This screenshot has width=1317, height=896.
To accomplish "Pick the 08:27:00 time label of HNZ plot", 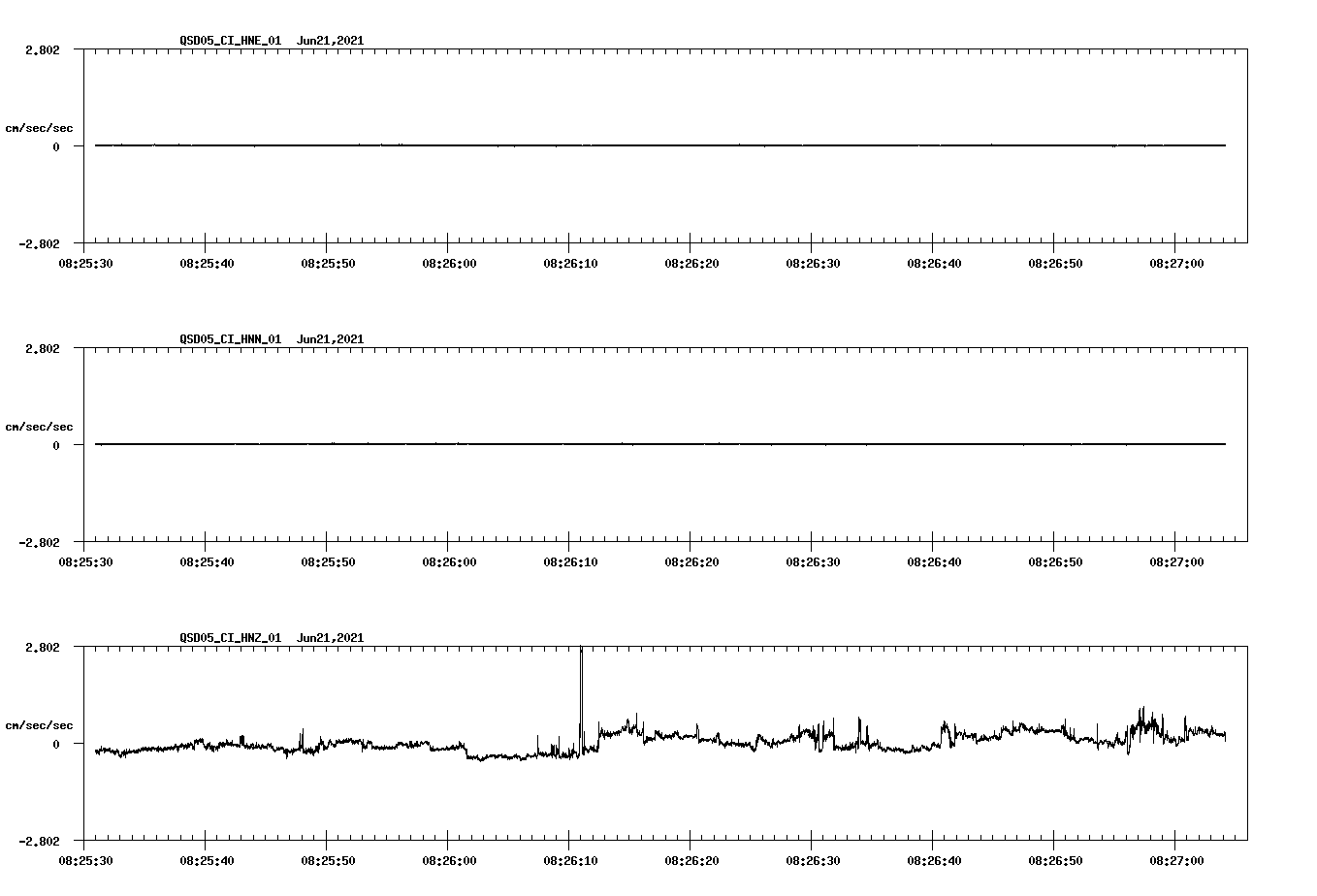I will pyautogui.click(x=1175, y=861).
